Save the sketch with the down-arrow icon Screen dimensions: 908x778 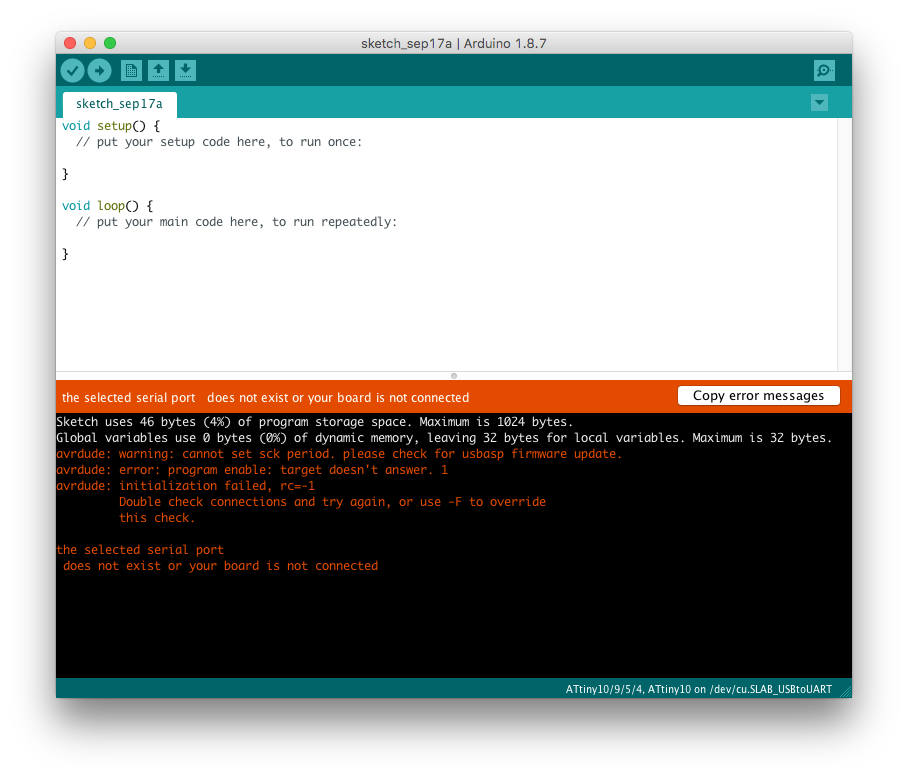[186, 70]
